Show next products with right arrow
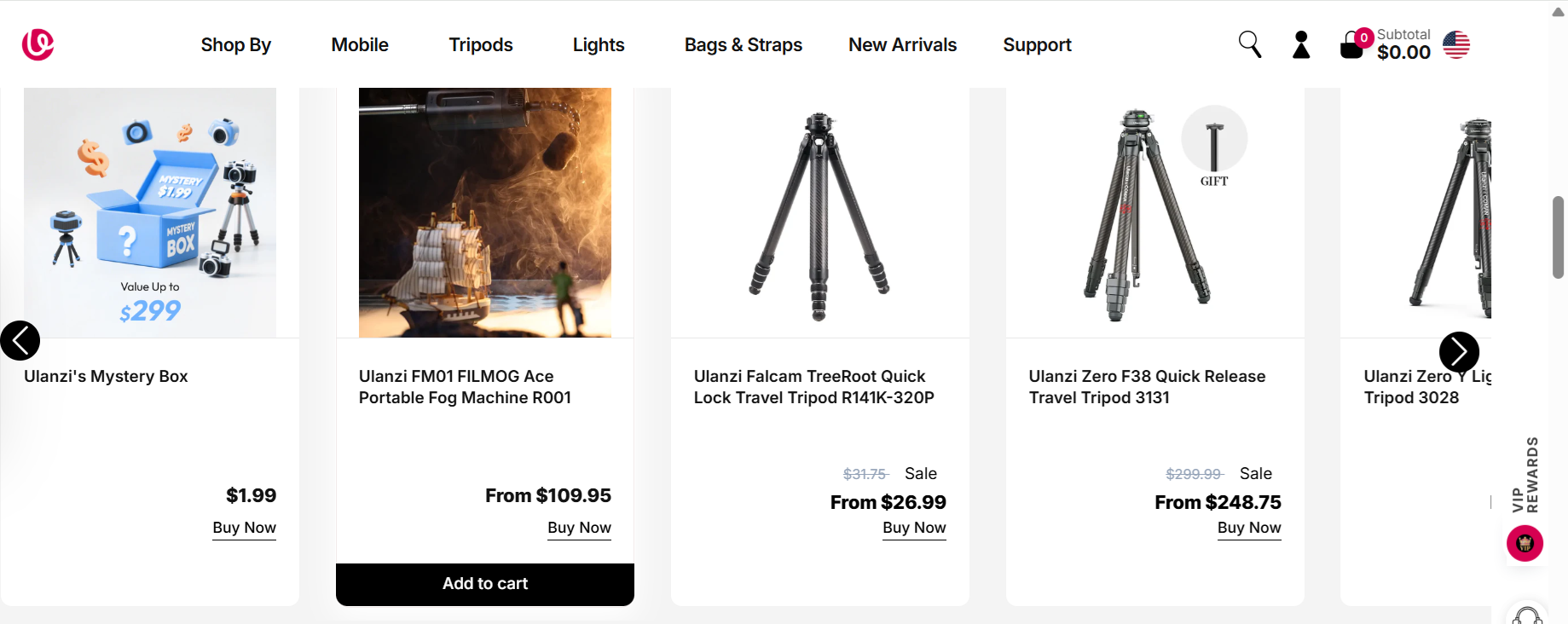Image resolution: width=1568 pixels, height=624 pixels. click(1459, 351)
